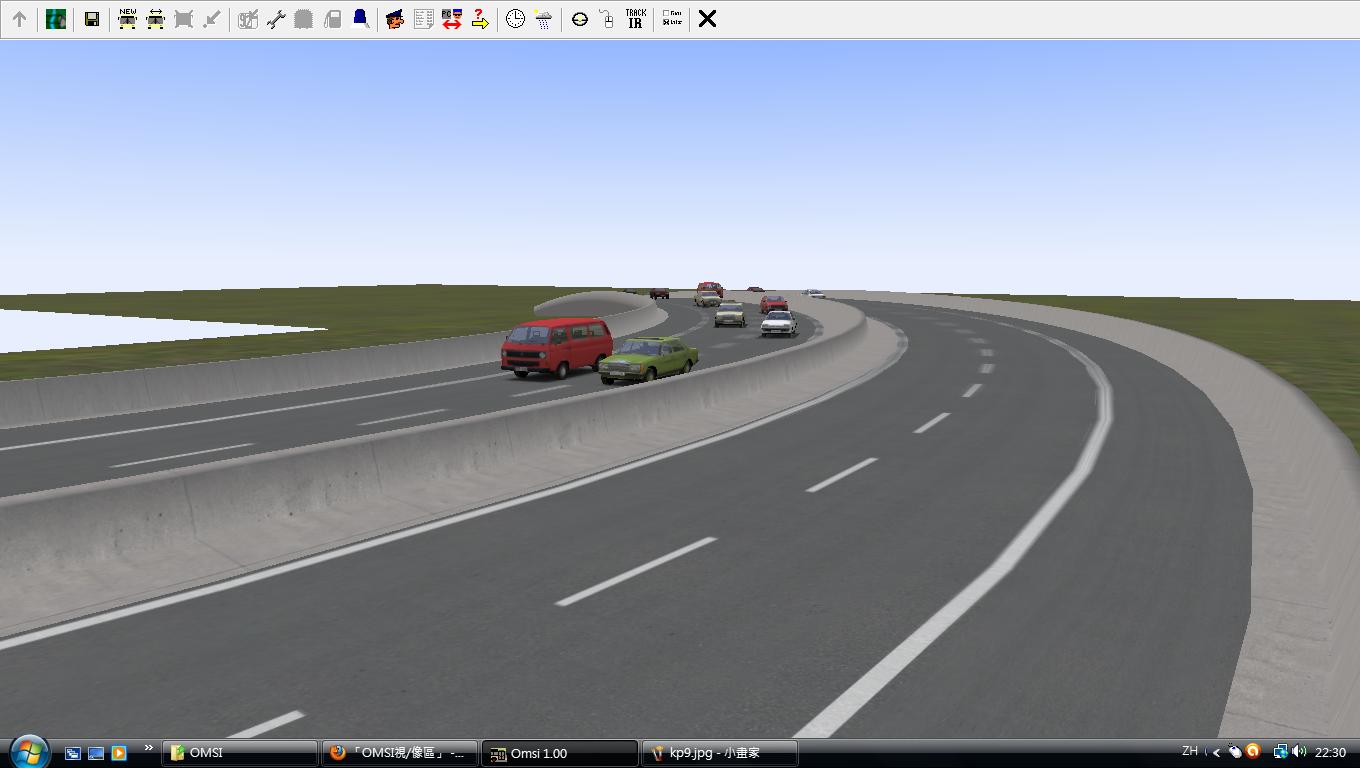Click the mouse tray icon
This screenshot has height=768, width=1360.
tap(1236, 752)
